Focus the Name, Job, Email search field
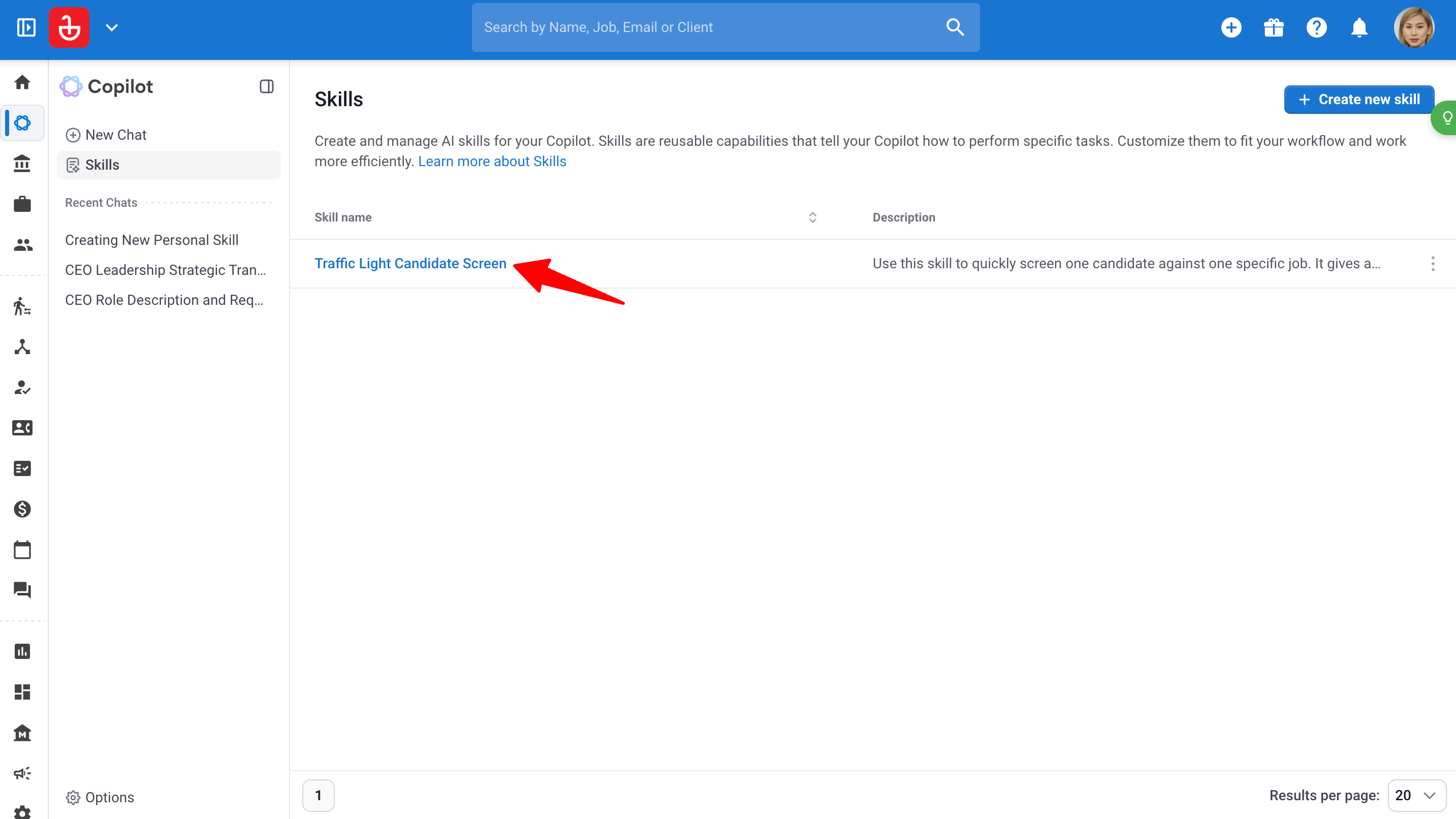1456x819 pixels. [726, 27]
